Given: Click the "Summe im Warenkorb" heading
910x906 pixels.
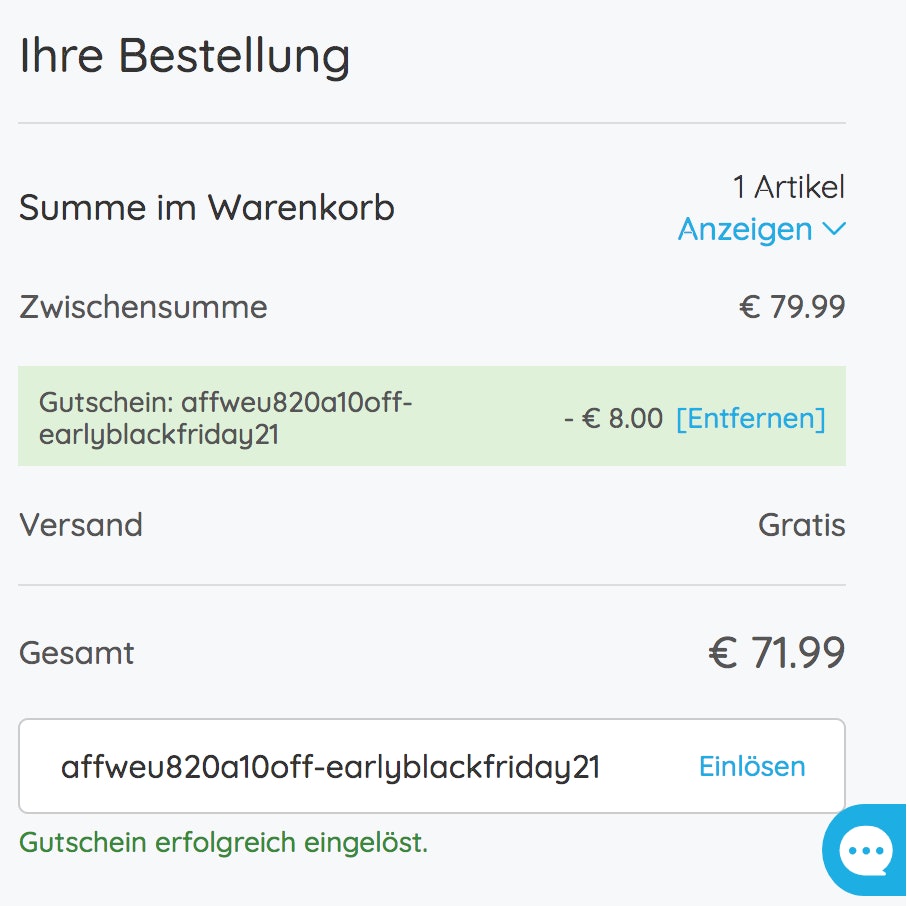Looking at the screenshot, I should [x=207, y=208].
